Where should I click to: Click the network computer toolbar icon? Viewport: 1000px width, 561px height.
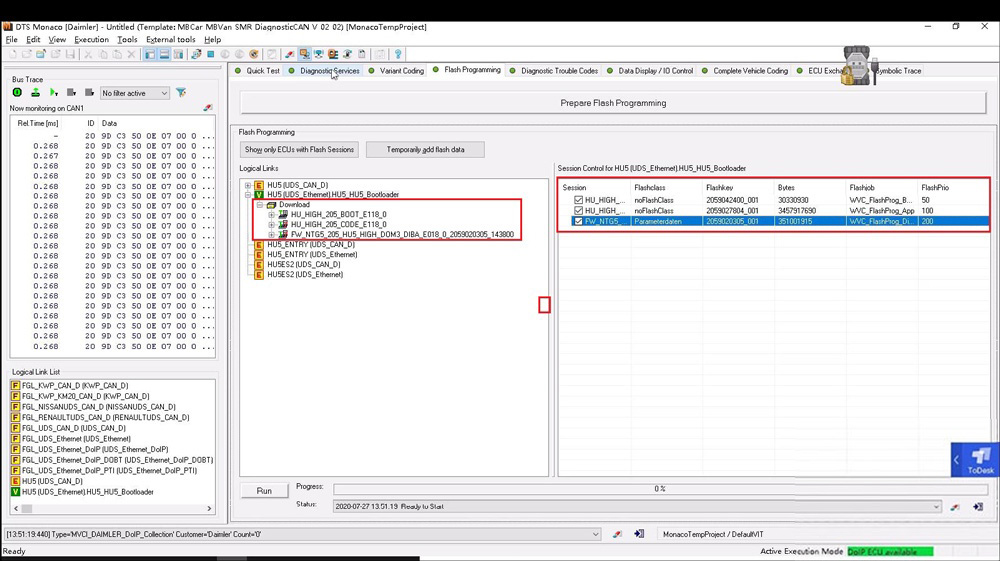point(318,54)
